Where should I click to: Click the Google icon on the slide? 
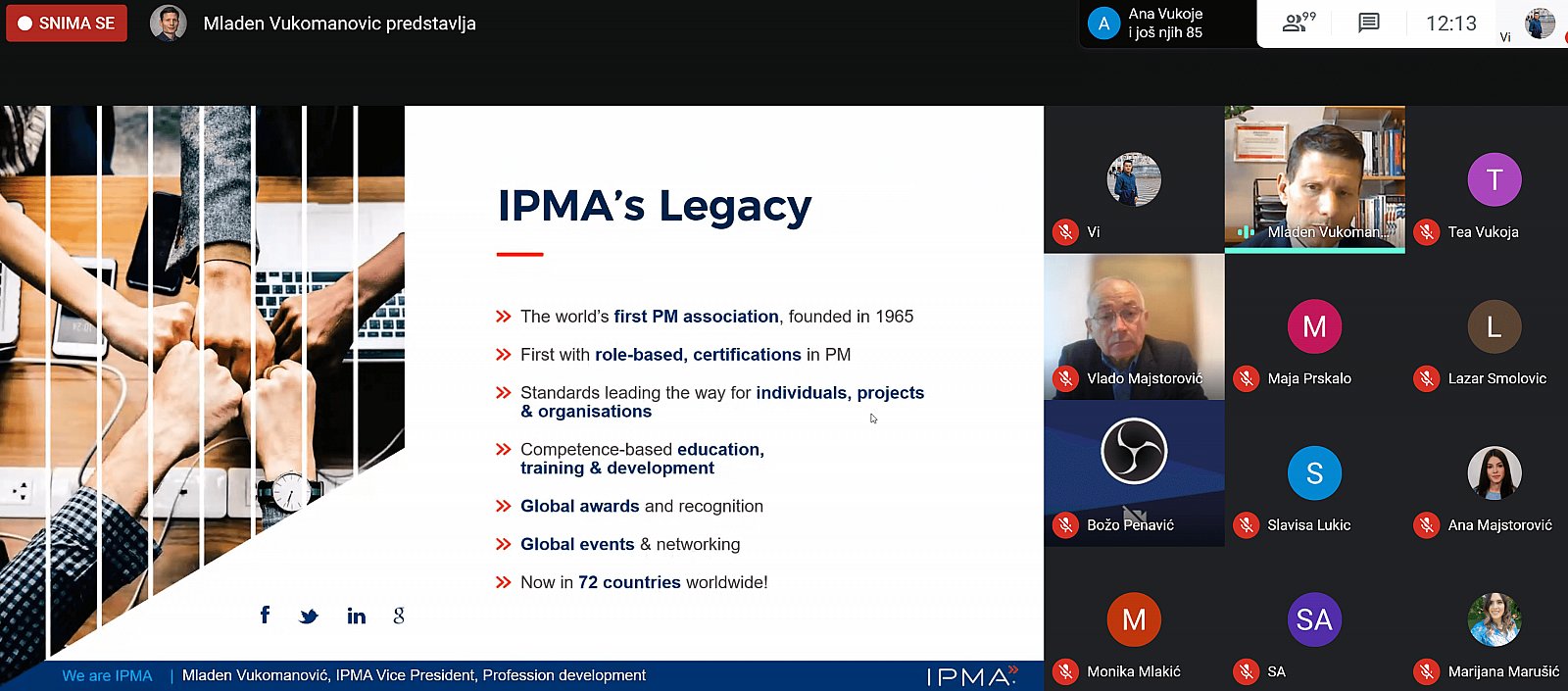tap(399, 616)
